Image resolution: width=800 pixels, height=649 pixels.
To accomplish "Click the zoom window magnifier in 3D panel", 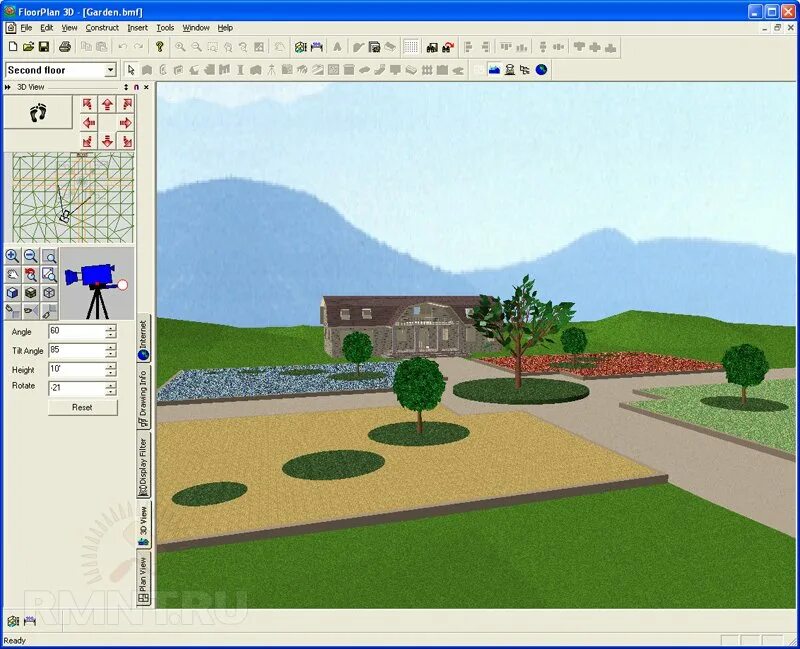I will tap(49, 256).
